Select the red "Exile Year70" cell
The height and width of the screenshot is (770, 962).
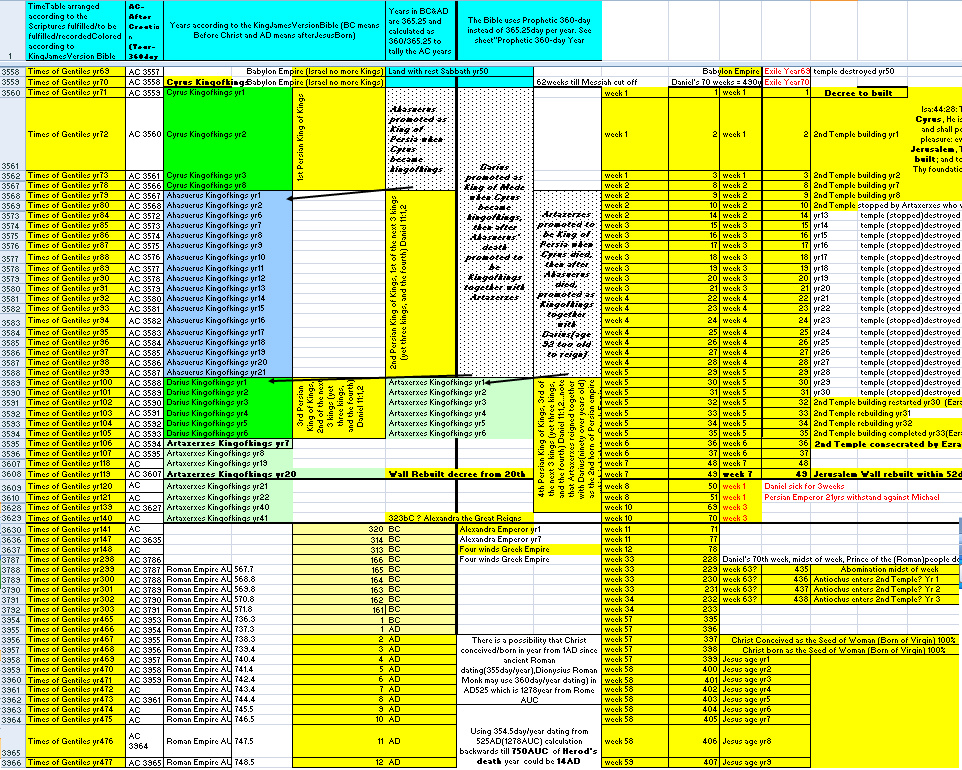[787, 82]
